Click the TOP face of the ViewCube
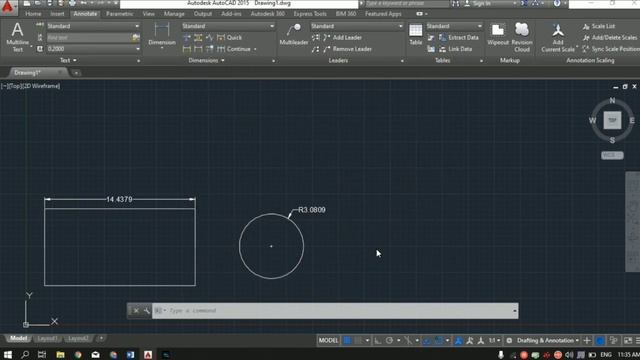The image size is (640, 360). tap(612, 120)
